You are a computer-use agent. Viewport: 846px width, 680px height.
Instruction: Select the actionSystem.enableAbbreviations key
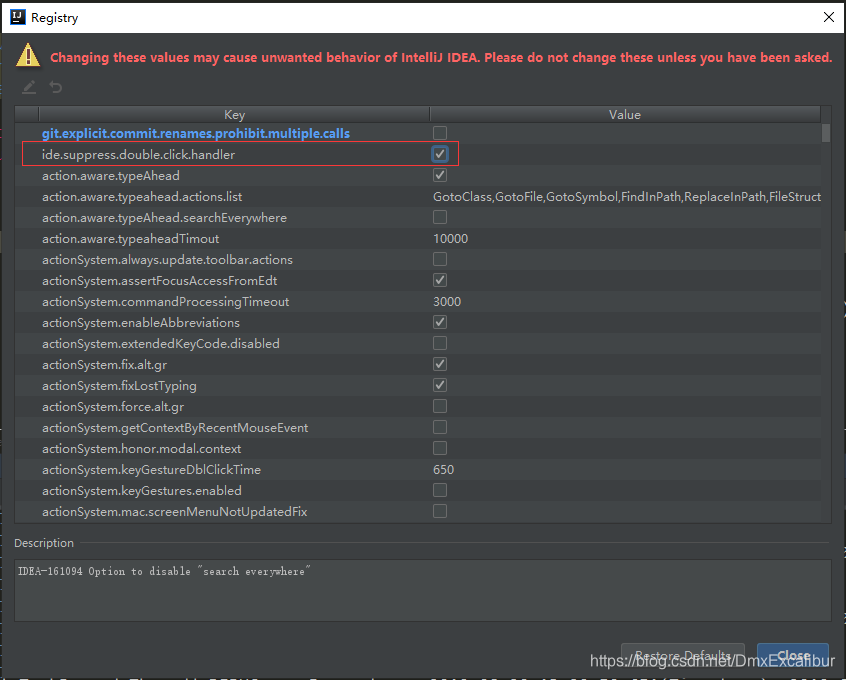coord(141,323)
